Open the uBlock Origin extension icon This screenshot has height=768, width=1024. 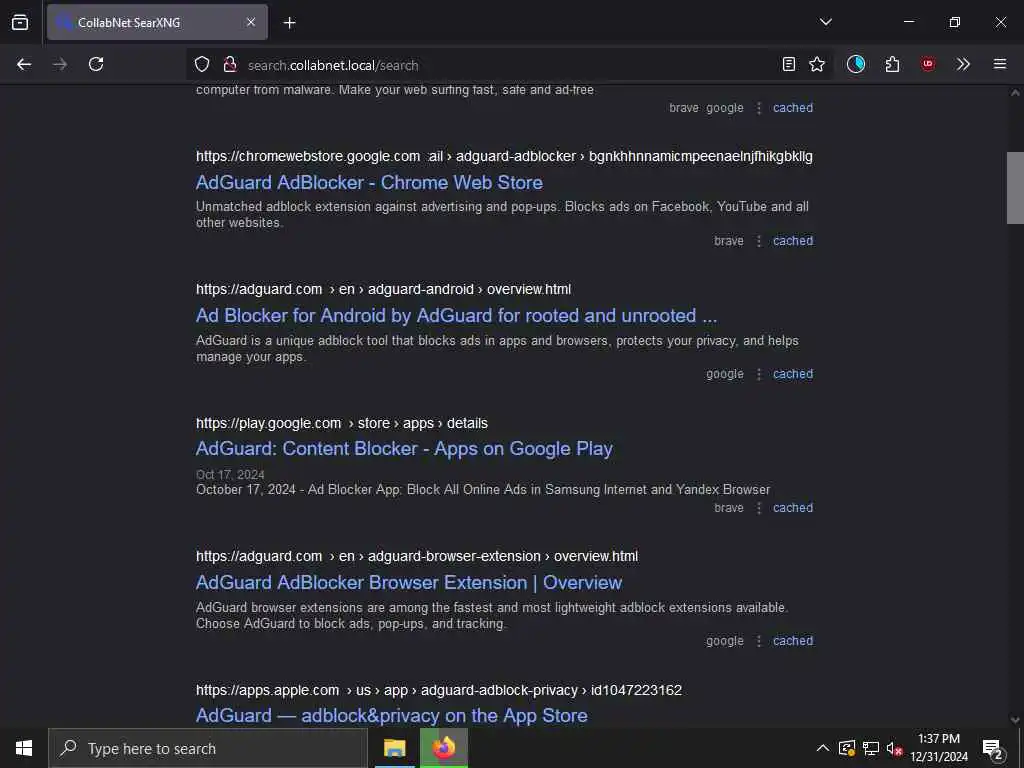coord(928,64)
